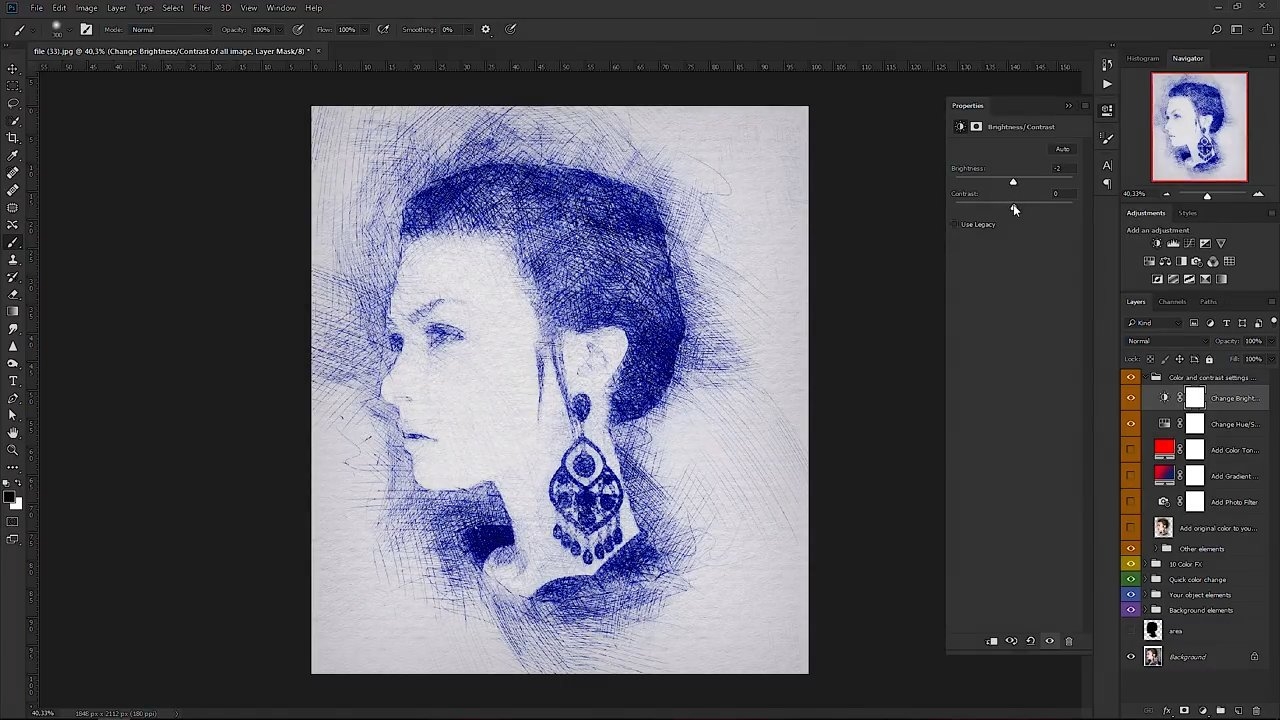This screenshot has height=720, width=1280.
Task: Expand the Your object elements group
Action: (x=1146, y=595)
